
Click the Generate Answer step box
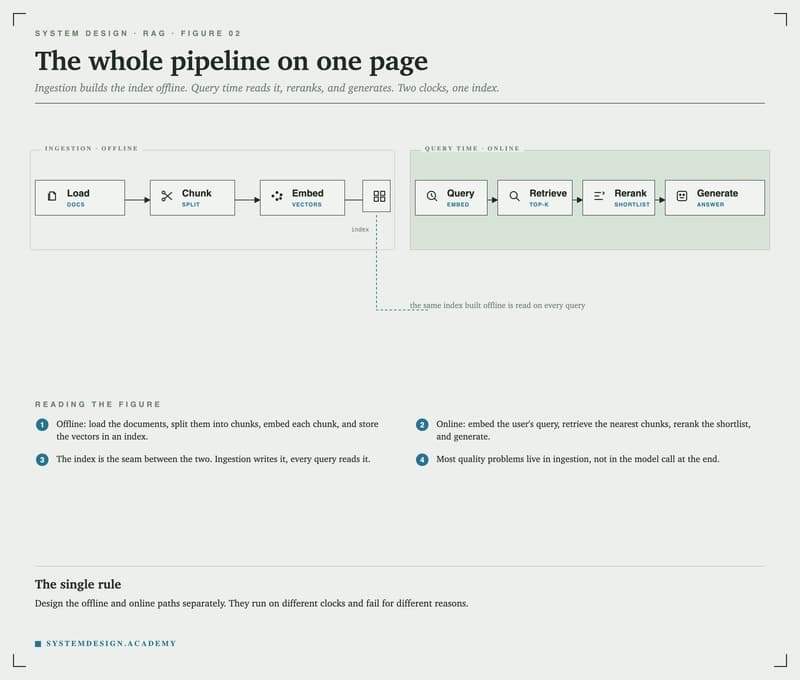click(x=715, y=198)
